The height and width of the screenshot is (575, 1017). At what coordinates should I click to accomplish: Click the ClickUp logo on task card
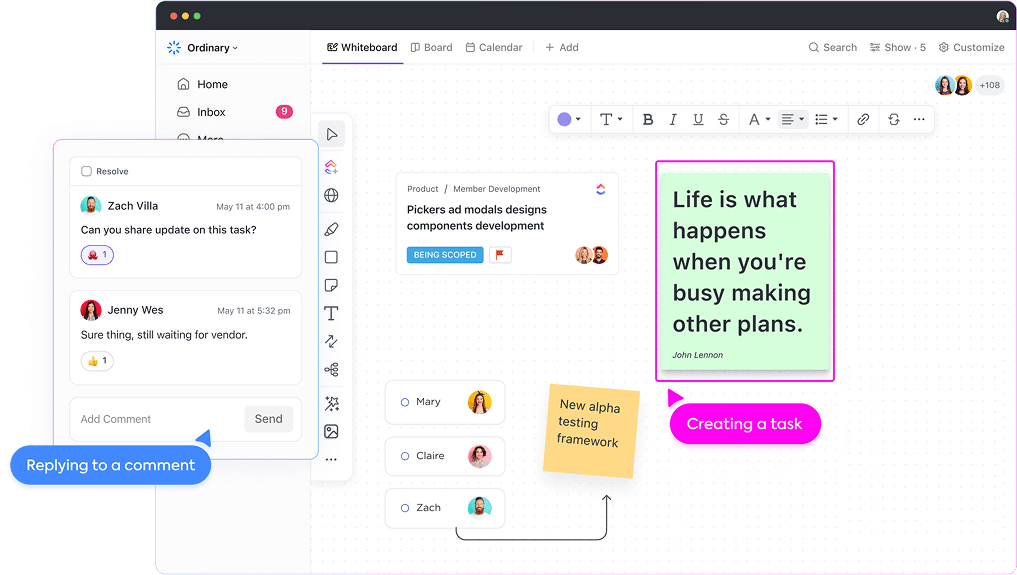601,189
